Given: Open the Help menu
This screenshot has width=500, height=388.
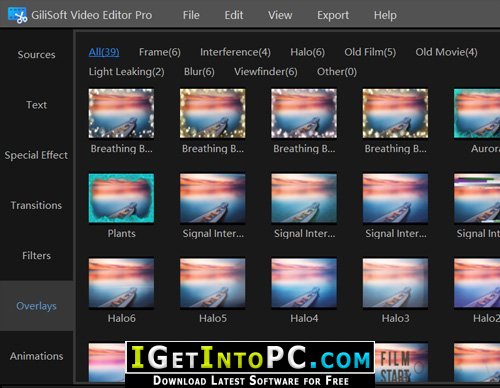Looking at the screenshot, I should click(x=385, y=15).
